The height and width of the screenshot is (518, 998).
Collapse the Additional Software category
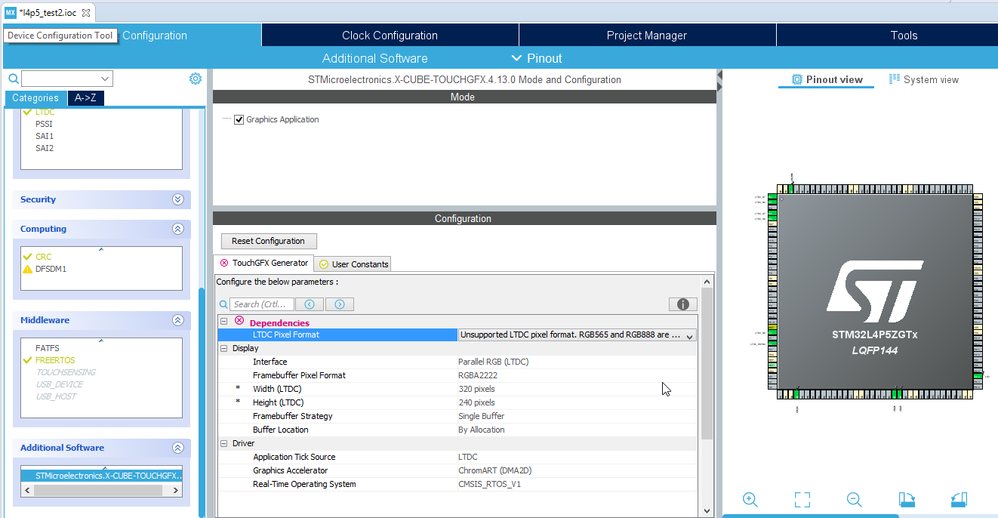tap(178, 447)
